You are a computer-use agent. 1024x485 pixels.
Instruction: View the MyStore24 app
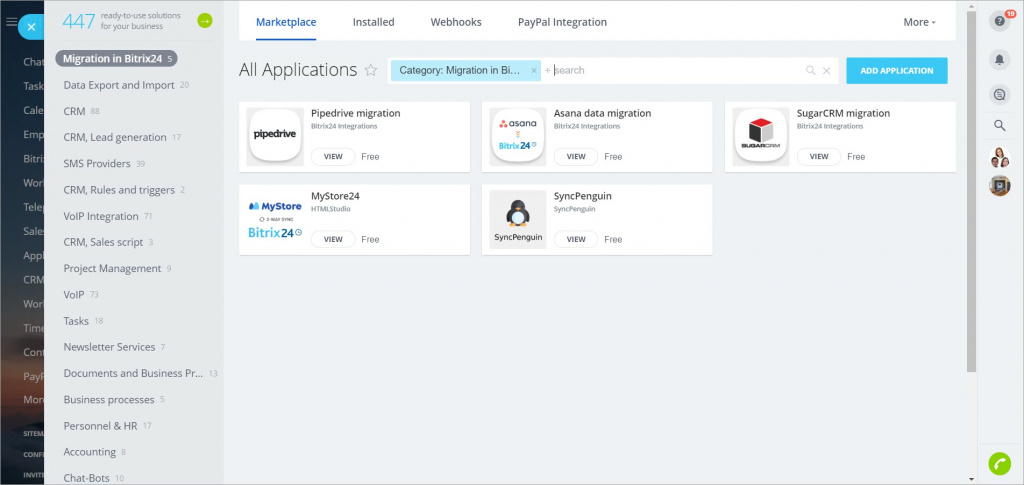pyautogui.click(x=333, y=240)
